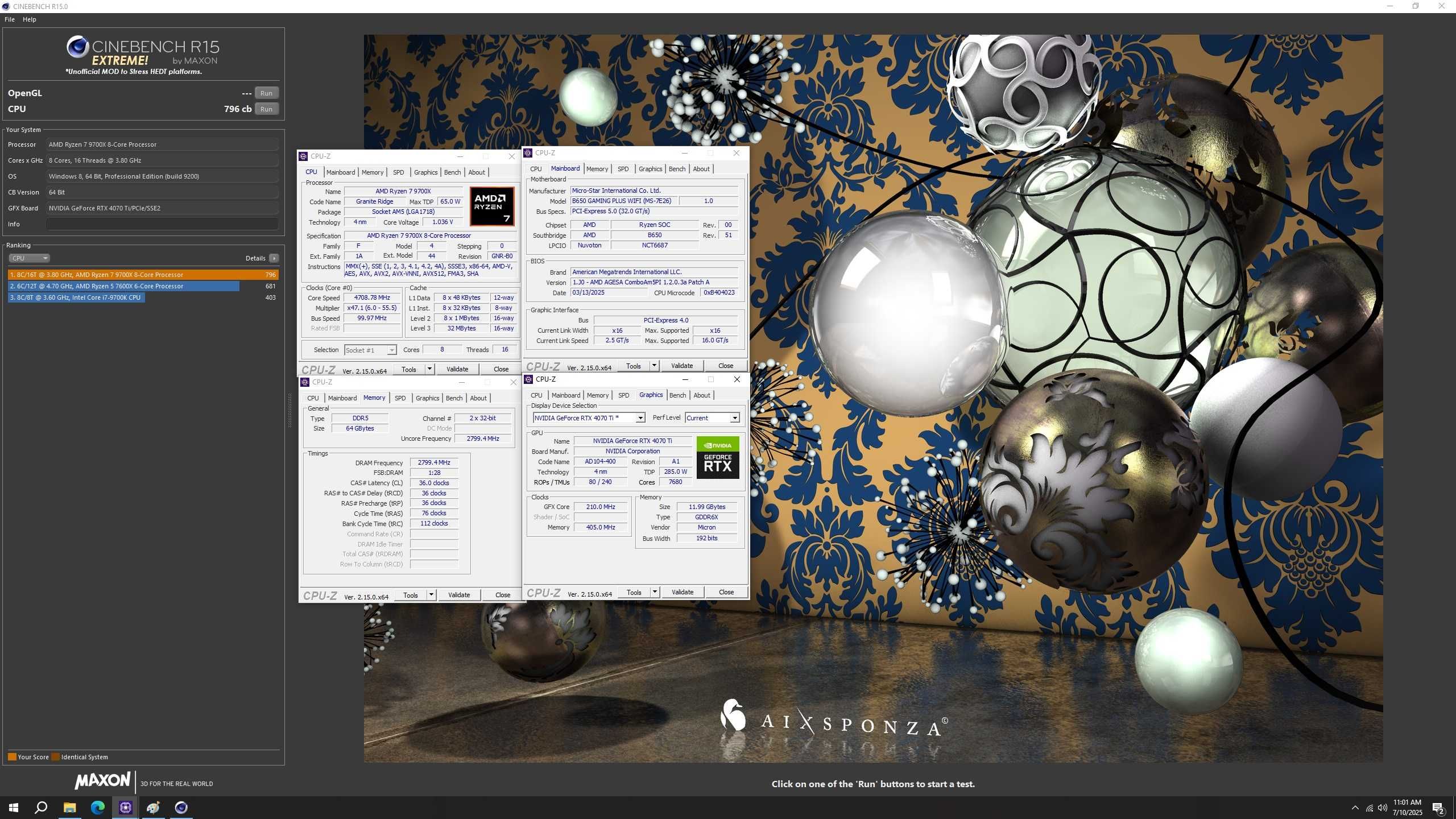Click Validate in Memory window

tap(459, 595)
